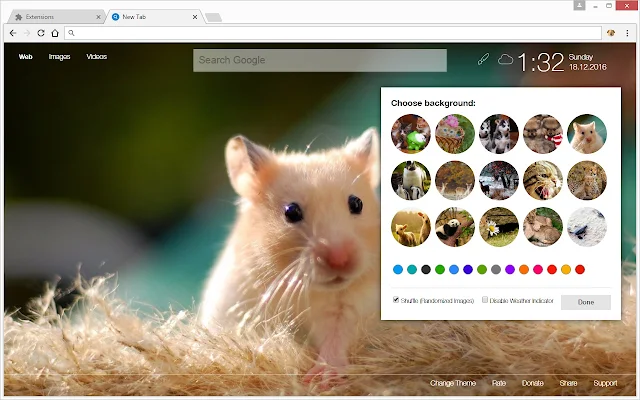Reload the page with the refresh icon

coord(41,33)
